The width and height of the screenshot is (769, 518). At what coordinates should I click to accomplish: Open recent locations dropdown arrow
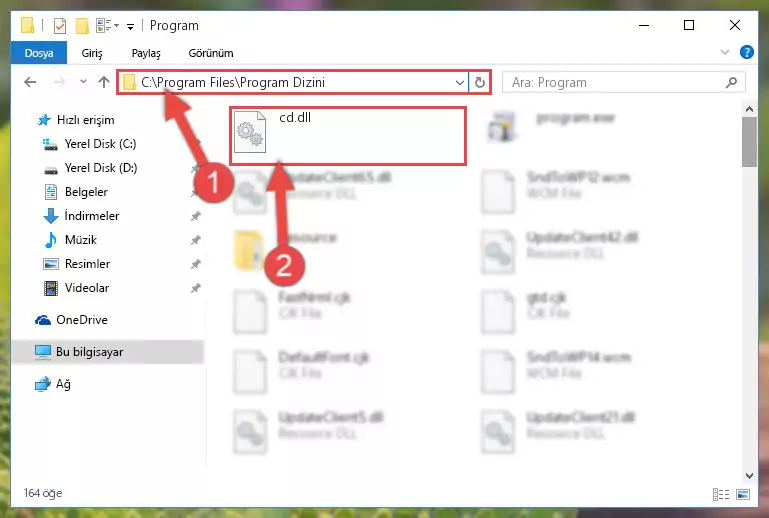pos(83,82)
